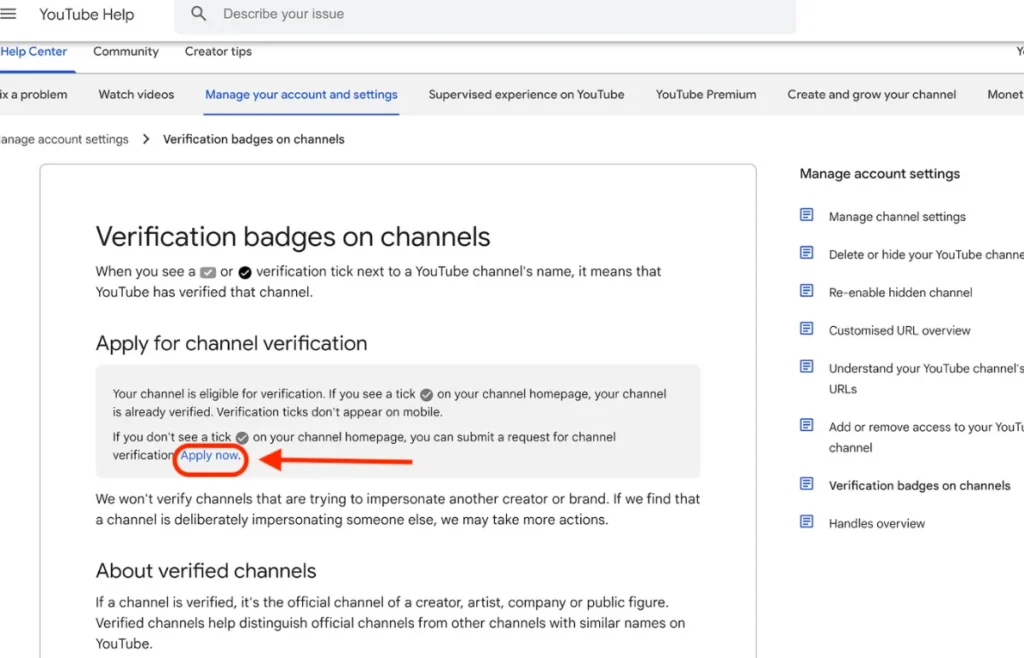Click the Apply for channel verification heading
The height and width of the screenshot is (658, 1024).
point(231,343)
